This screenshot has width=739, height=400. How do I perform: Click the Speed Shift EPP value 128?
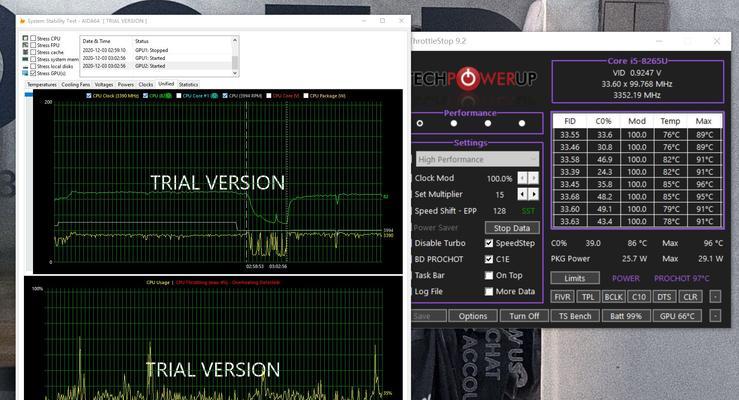tap(500, 211)
